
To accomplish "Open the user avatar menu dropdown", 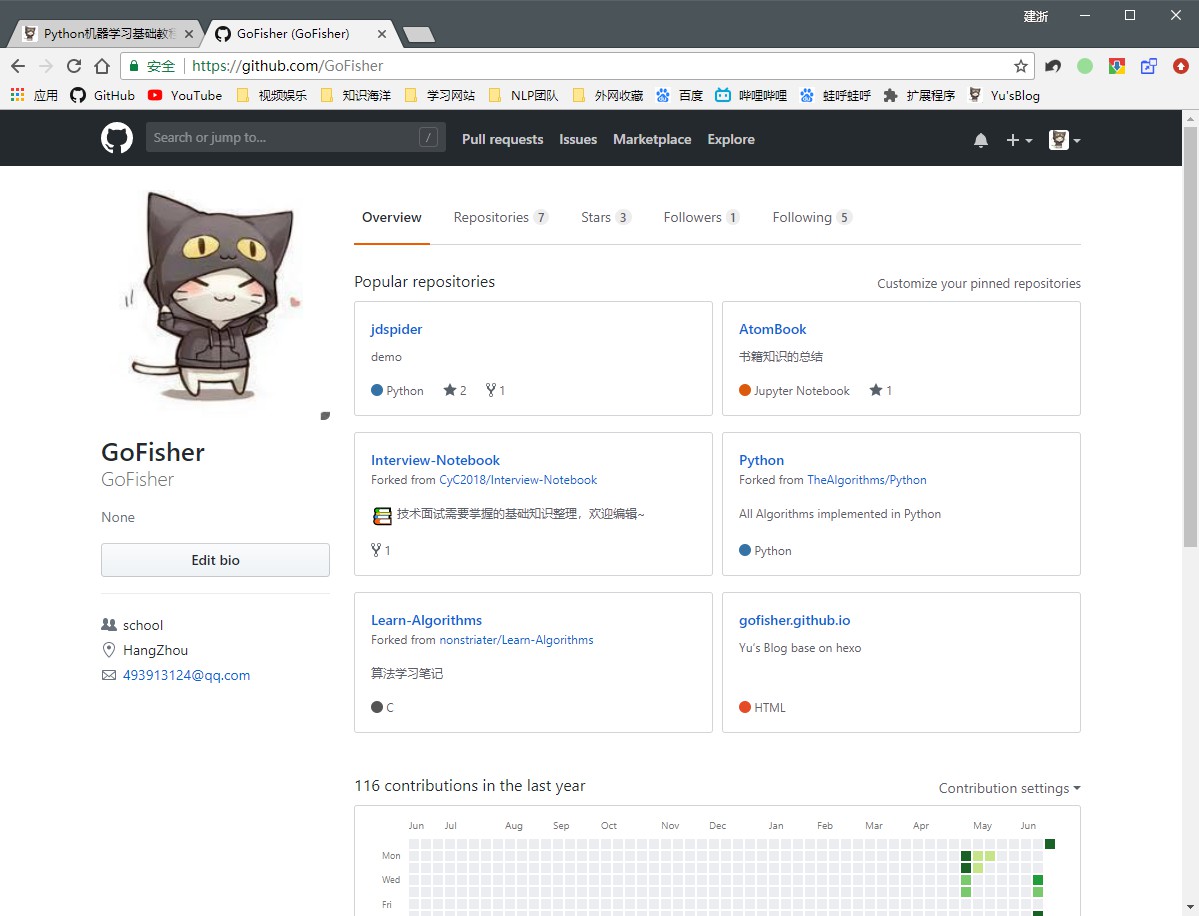I will 1064,140.
